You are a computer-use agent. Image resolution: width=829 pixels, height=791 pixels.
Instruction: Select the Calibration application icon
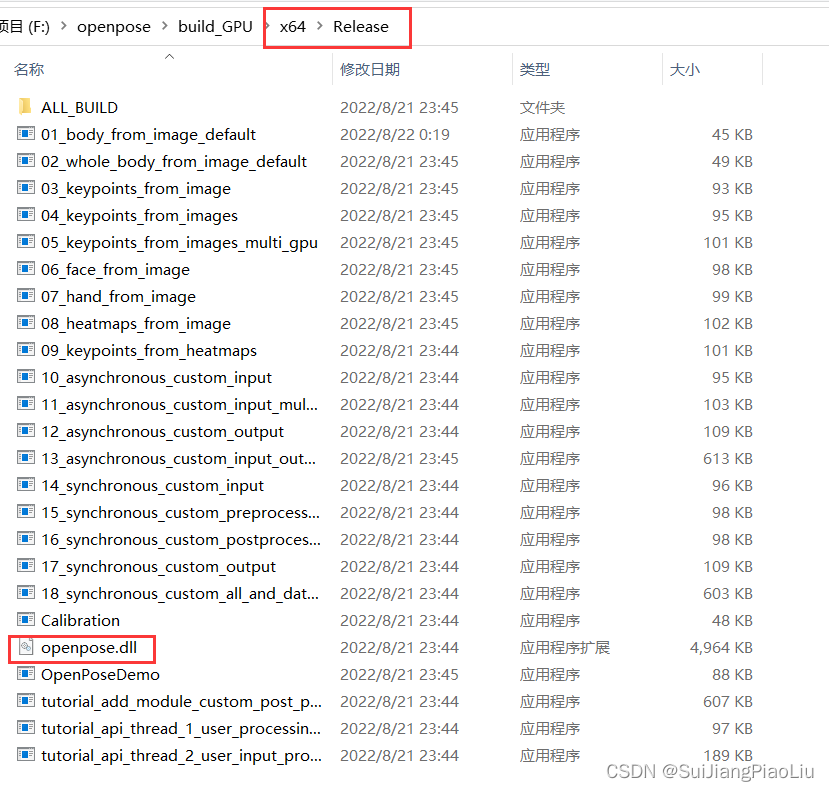[x=26, y=619]
